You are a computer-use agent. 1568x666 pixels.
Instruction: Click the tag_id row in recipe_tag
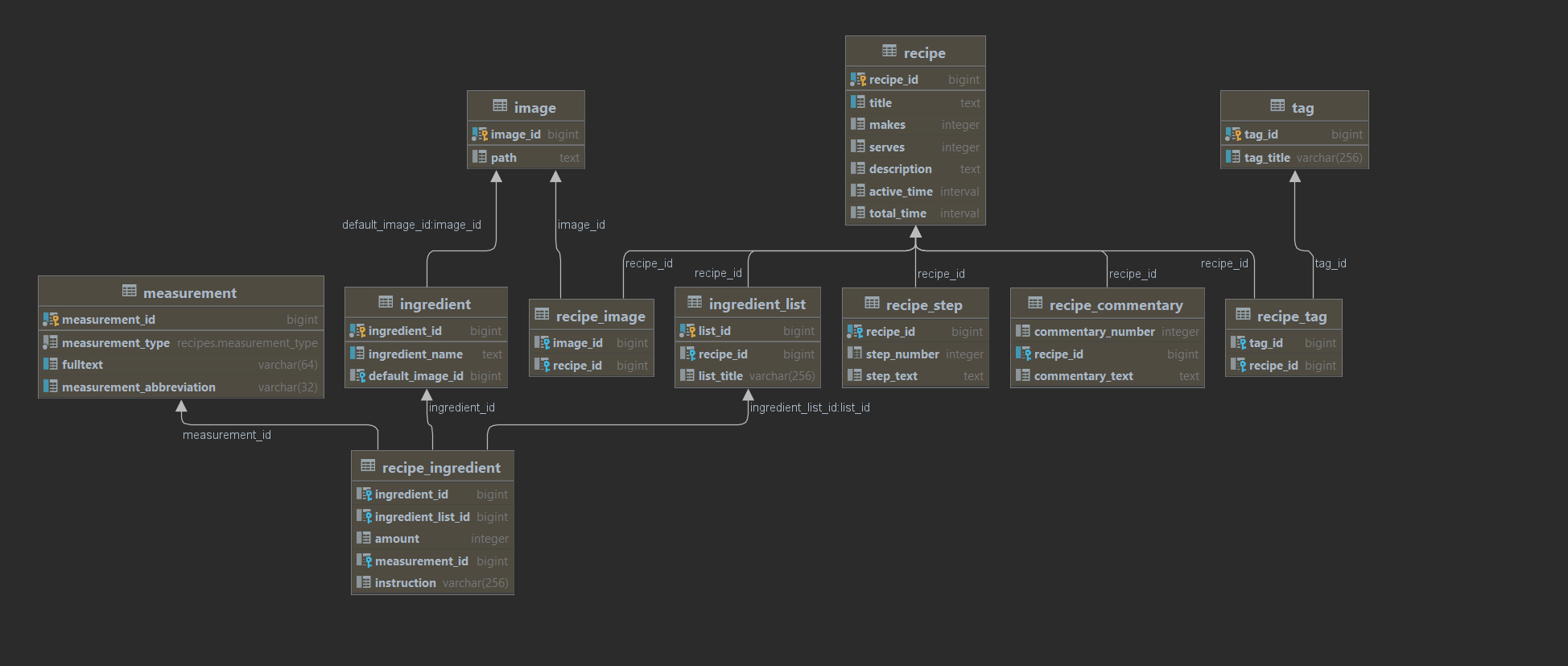tap(1284, 343)
